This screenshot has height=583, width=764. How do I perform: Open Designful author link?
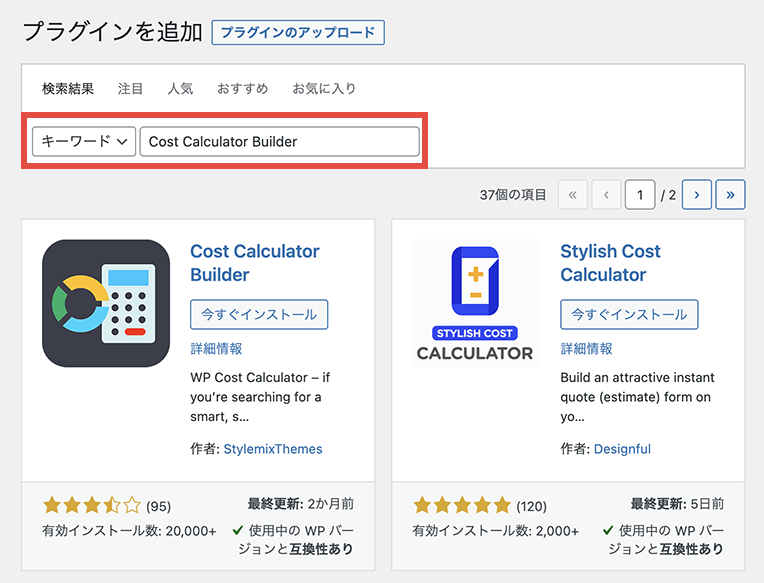[622, 449]
